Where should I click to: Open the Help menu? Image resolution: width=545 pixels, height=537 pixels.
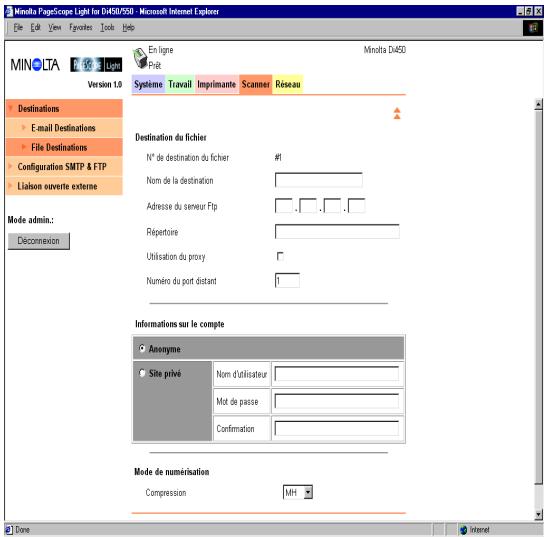(x=128, y=27)
